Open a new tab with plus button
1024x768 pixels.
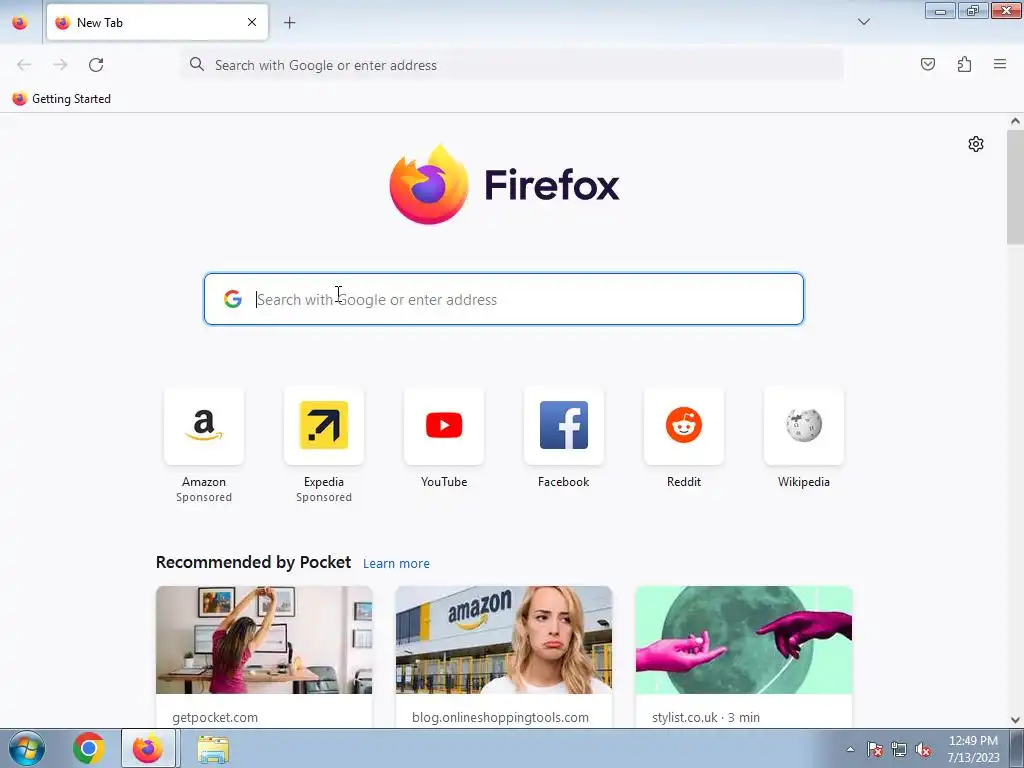[289, 23]
